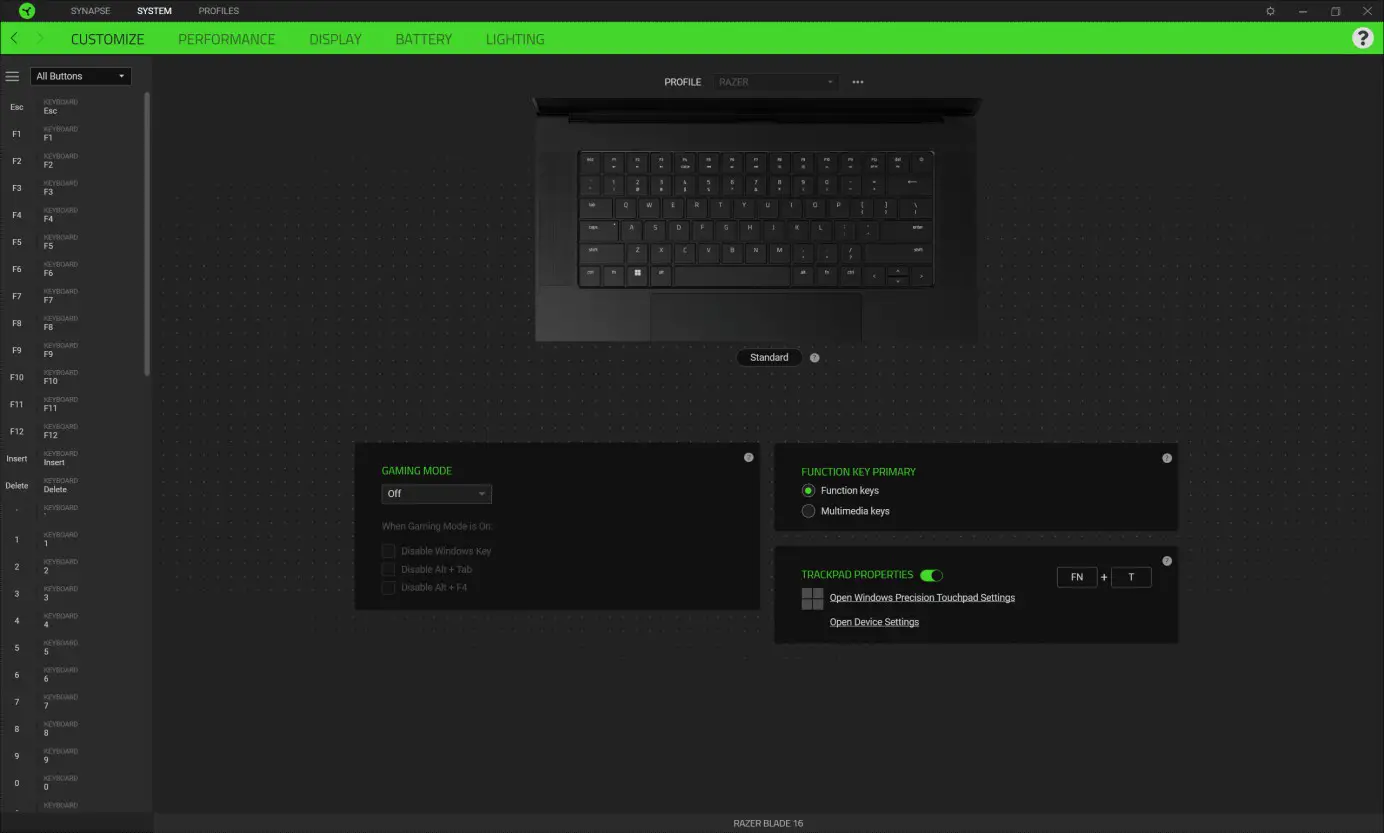Click the Gaming Mode info icon

click(x=748, y=457)
